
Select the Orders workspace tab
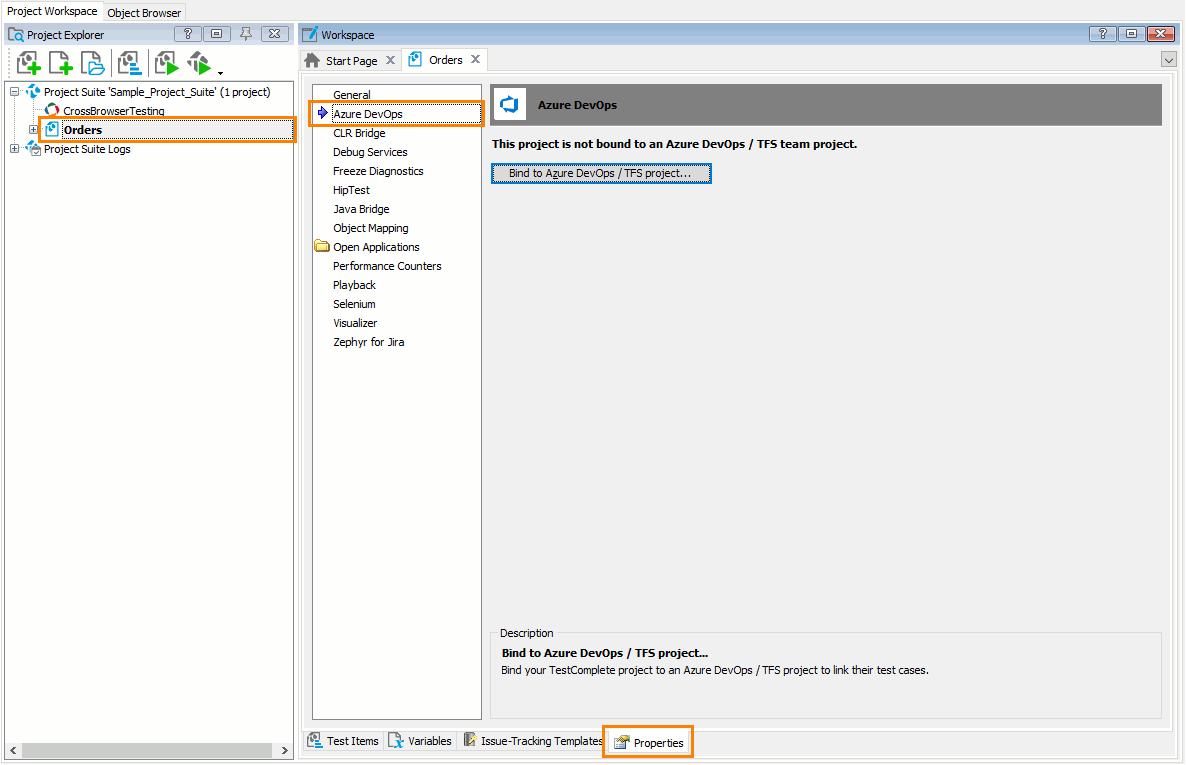tap(446, 60)
